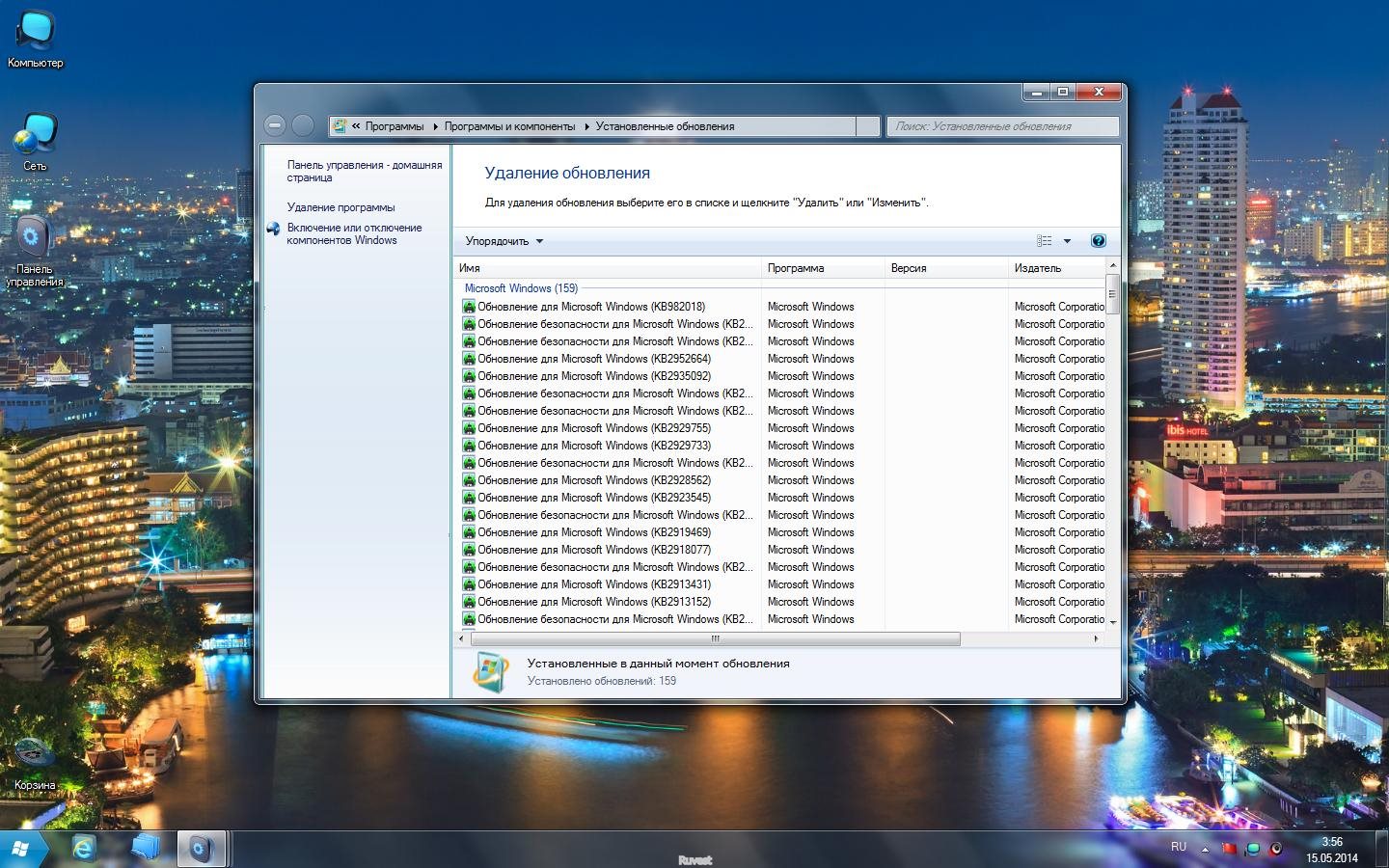This screenshot has width=1389, height=868.
Task: Click the Forward navigation arrow button
Action: click(303, 125)
